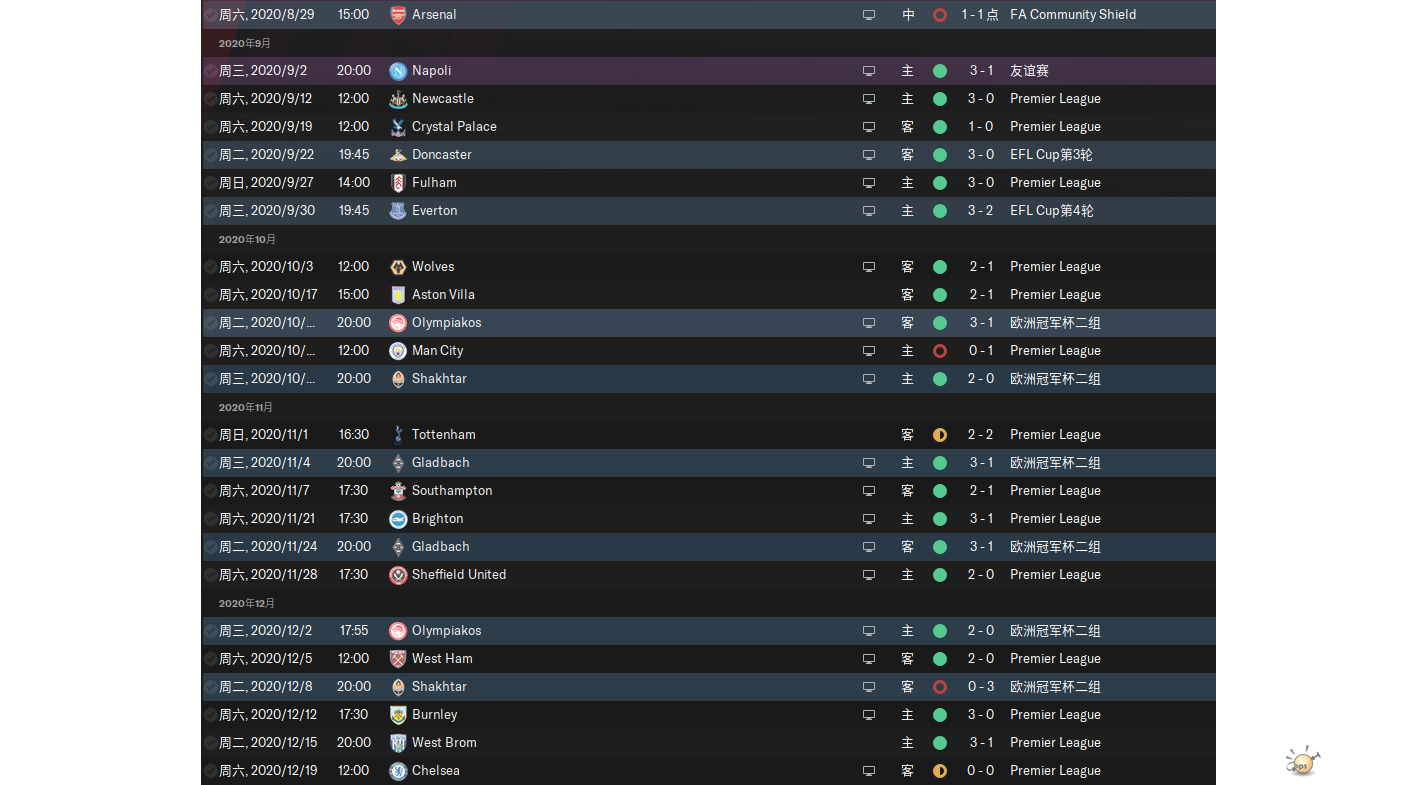Click the red loss indicator for Man City
Viewport: 1416px width, 785px height.
pos(940,351)
